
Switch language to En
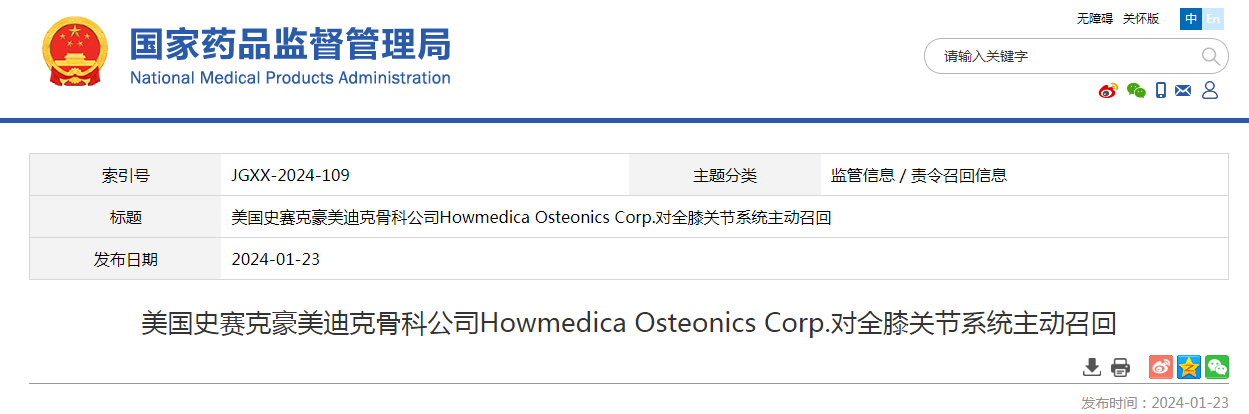click(x=1213, y=18)
